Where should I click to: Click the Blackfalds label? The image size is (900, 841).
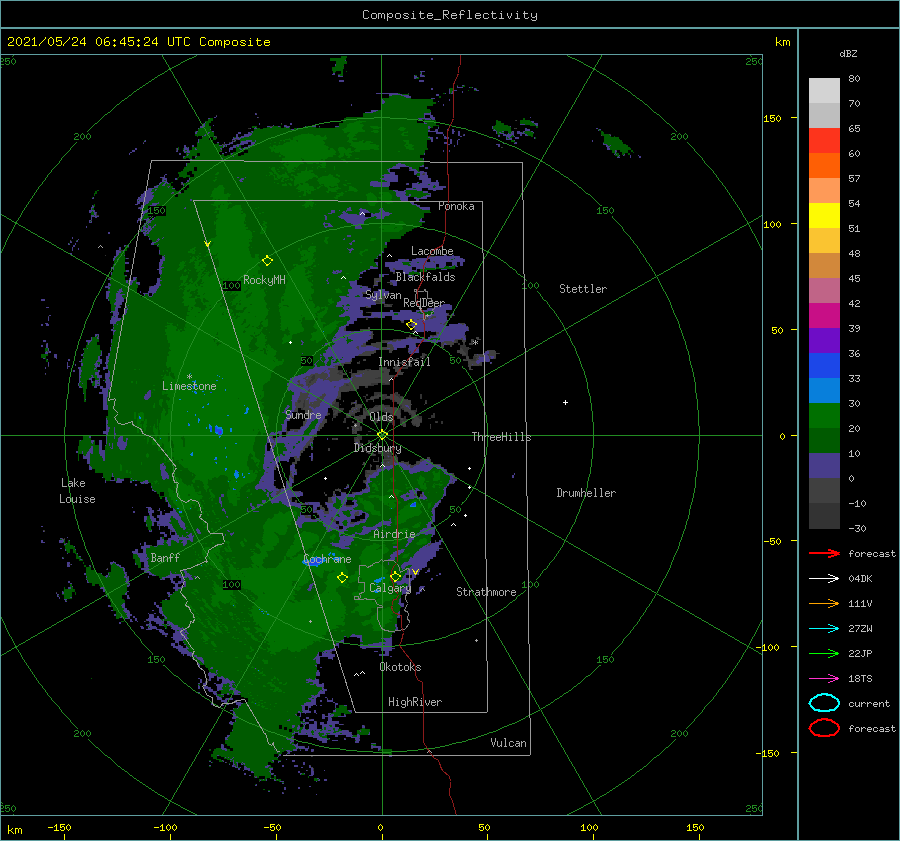[425, 277]
